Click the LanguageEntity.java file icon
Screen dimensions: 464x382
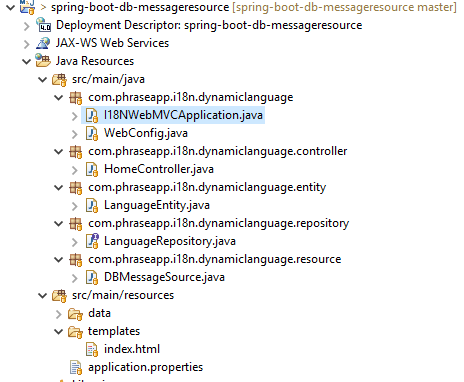tap(92, 205)
